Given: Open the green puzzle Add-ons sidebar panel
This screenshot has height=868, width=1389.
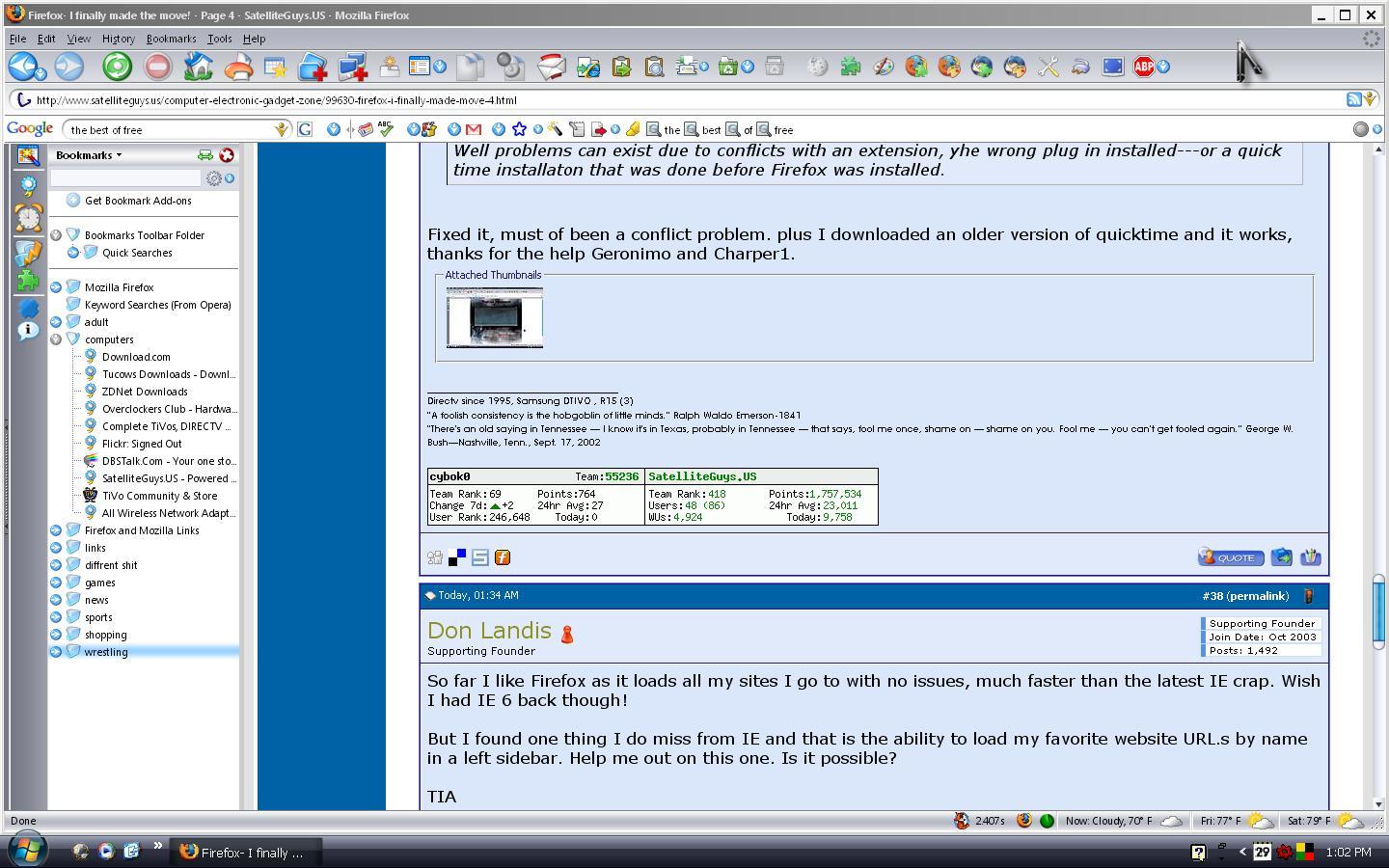Looking at the screenshot, I should tap(28, 280).
